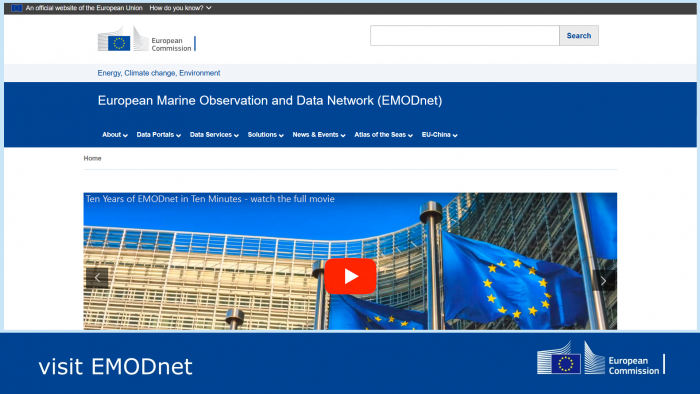Click the Search button

pos(579,36)
